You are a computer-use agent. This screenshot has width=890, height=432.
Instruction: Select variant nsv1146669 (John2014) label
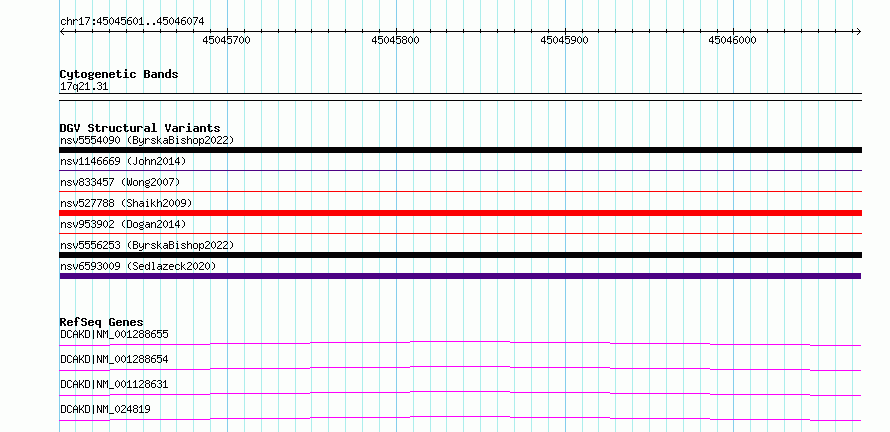[x=123, y=161]
